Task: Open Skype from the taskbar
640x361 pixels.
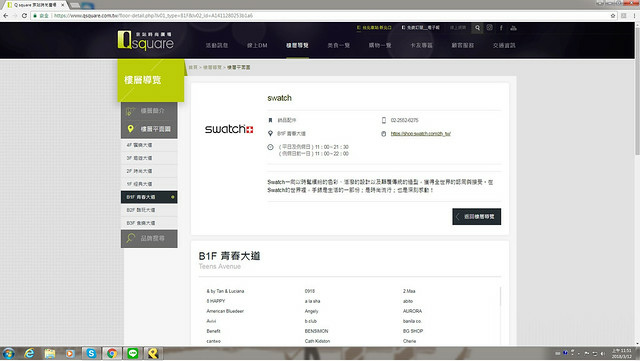Action: click(x=91, y=353)
